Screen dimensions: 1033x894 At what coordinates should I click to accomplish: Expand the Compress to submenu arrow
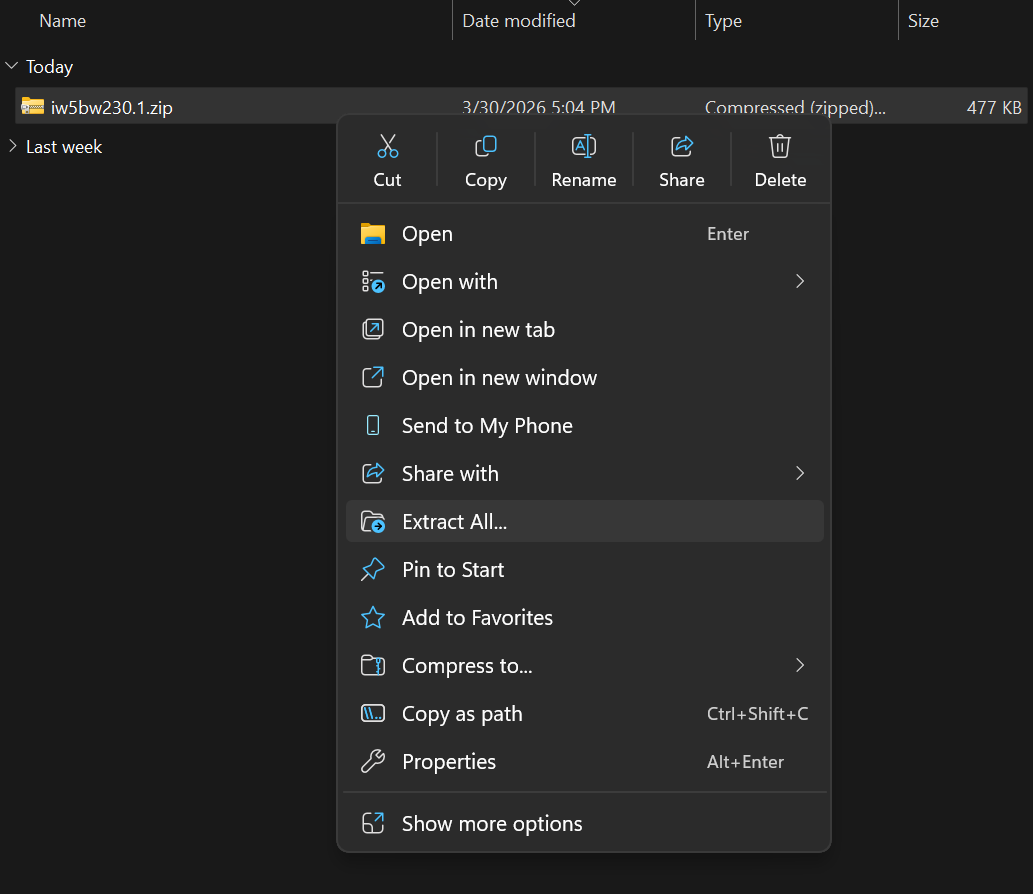799,666
